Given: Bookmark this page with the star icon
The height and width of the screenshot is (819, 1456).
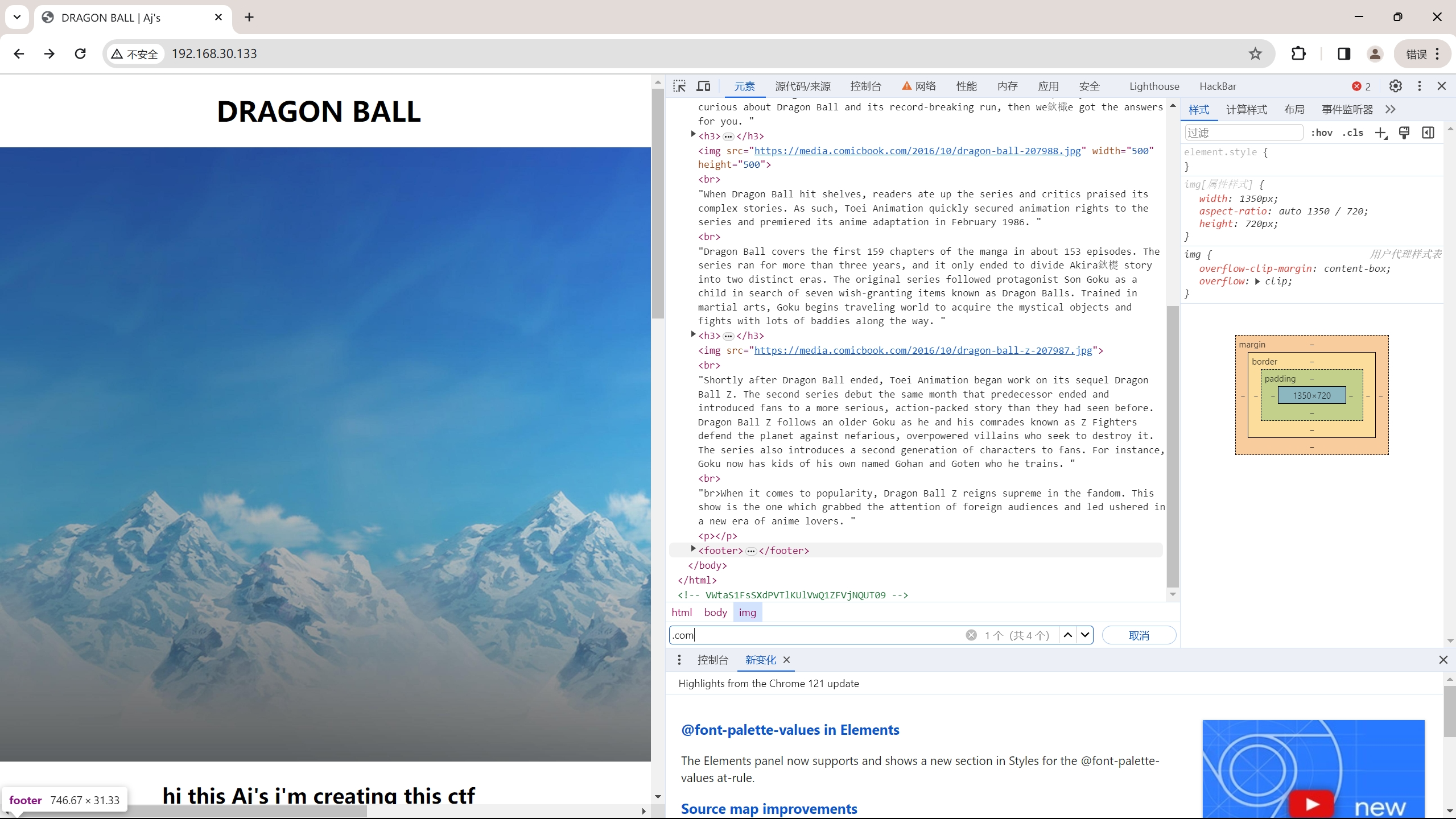Looking at the screenshot, I should [1255, 53].
